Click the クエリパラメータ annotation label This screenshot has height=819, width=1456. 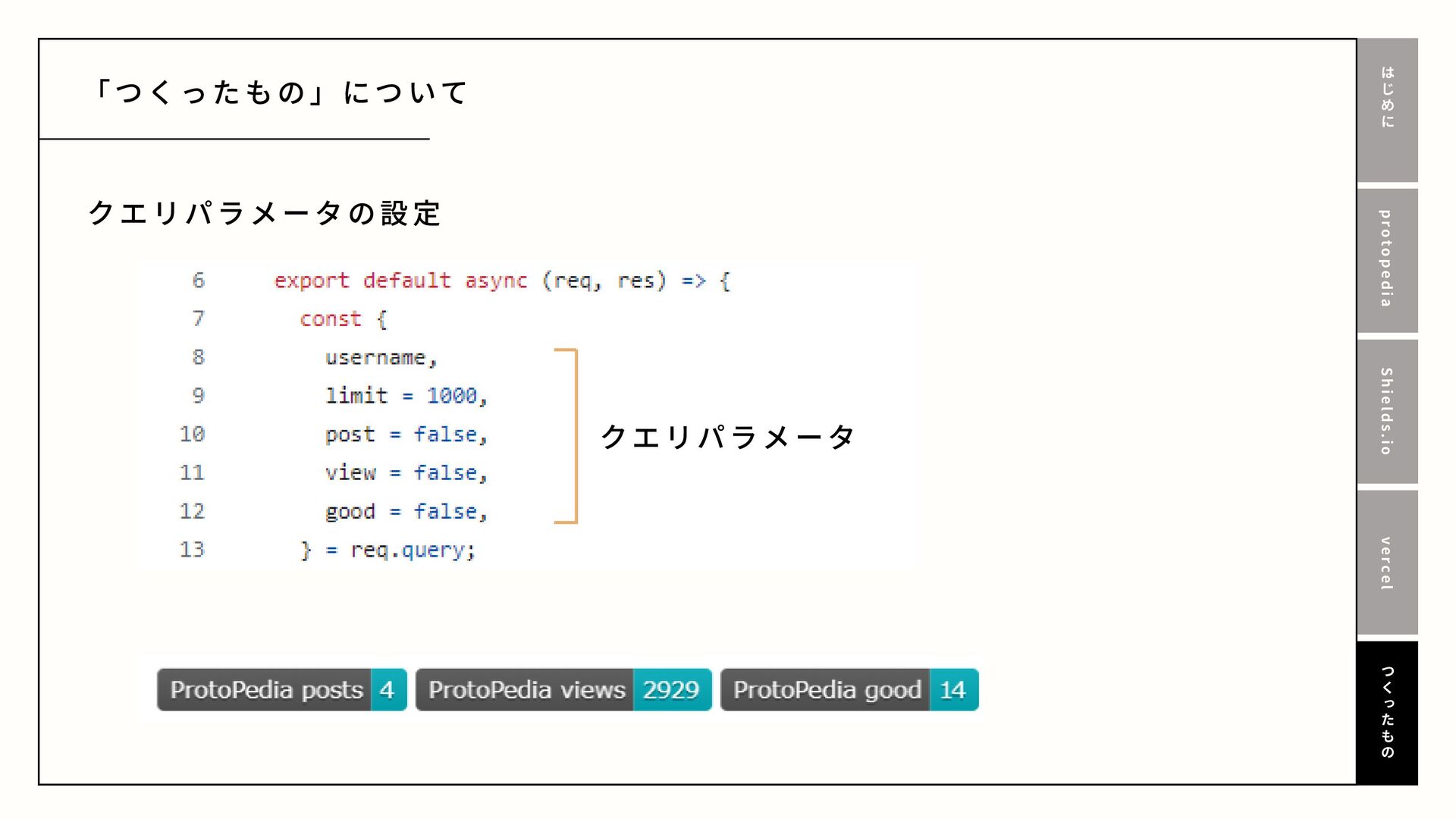[x=728, y=437]
